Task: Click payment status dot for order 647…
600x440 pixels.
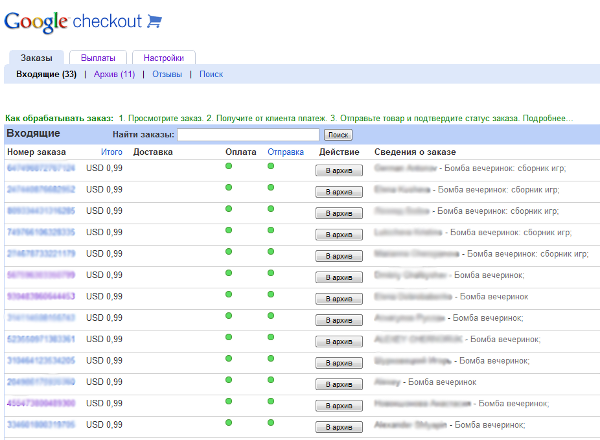Action: click(x=229, y=166)
